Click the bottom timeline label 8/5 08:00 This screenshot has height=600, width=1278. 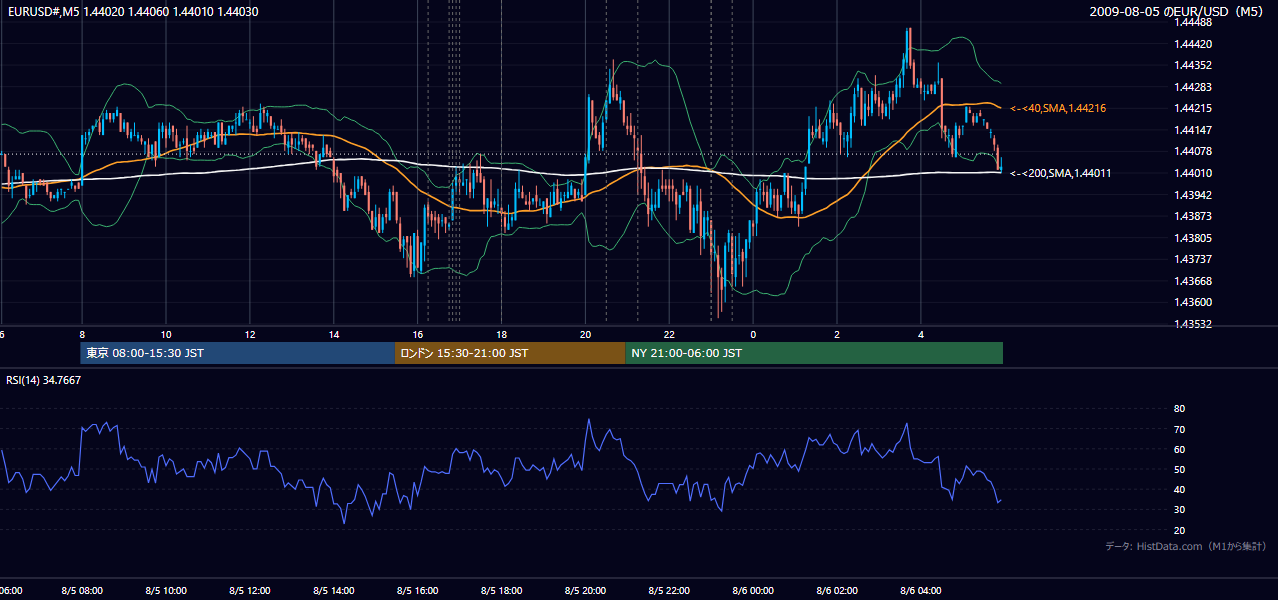coord(82,591)
